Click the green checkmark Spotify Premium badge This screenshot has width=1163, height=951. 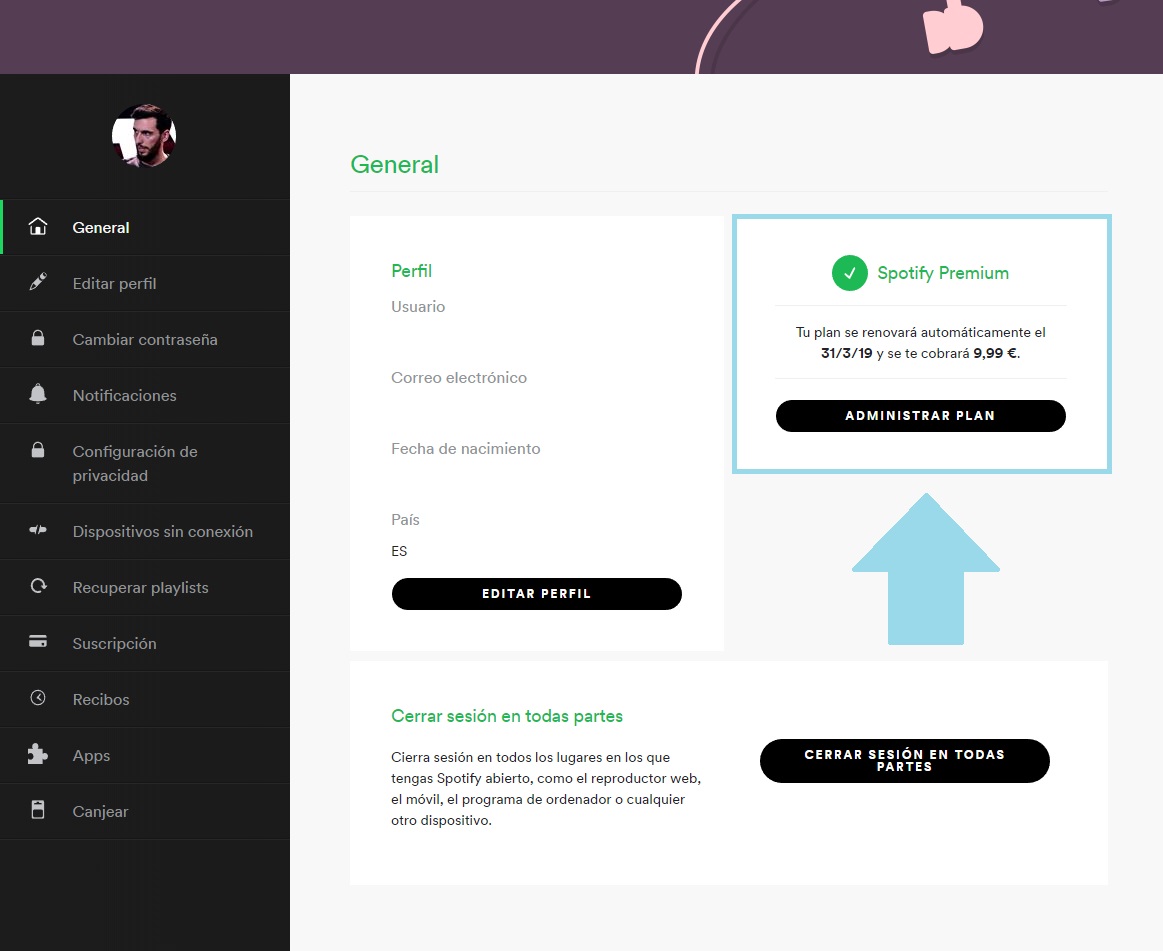(x=850, y=273)
